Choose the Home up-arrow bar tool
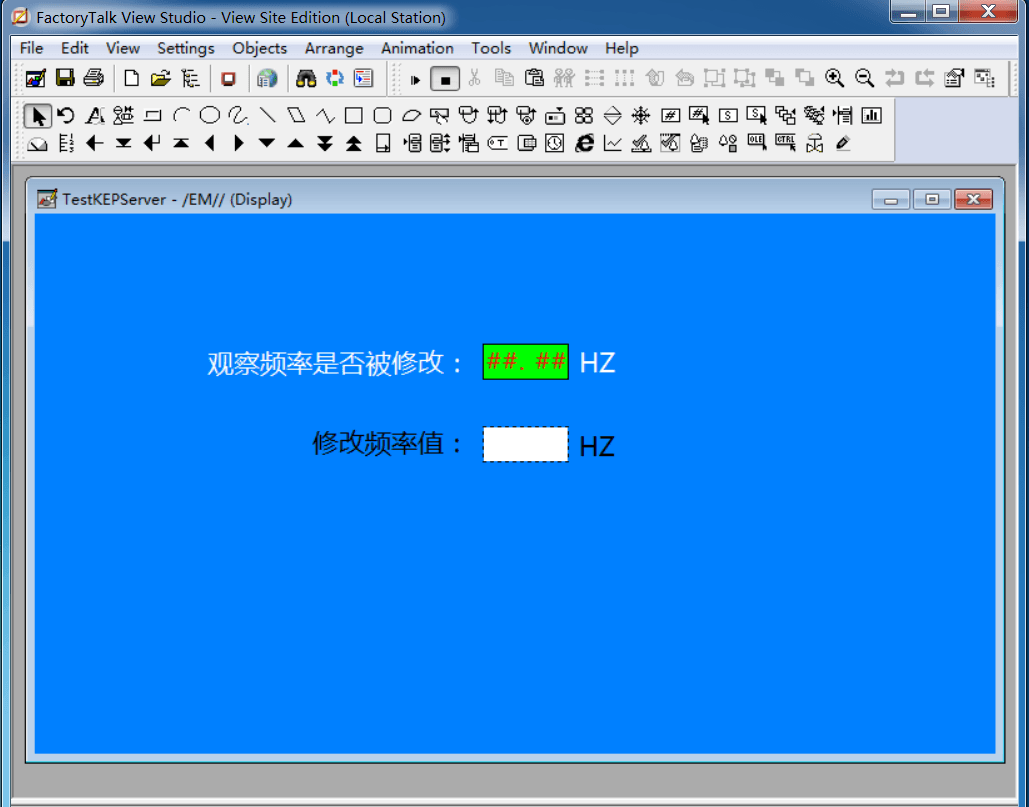Screen dimensions: 1029x807 [181, 144]
